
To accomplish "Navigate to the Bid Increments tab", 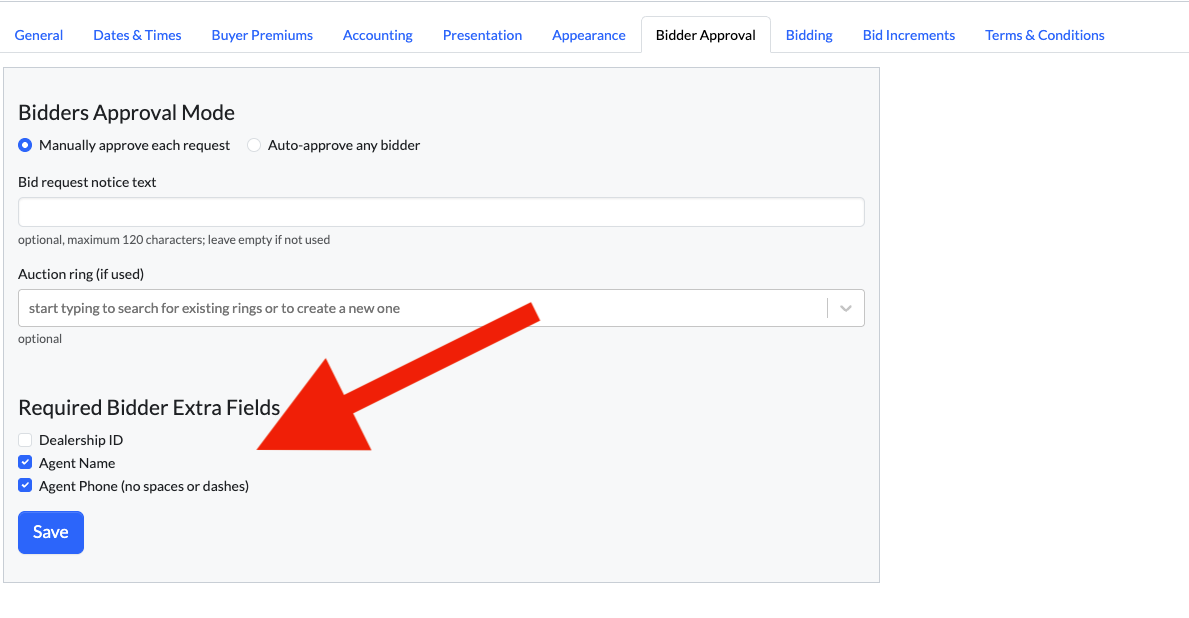I will (x=909, y=35).
